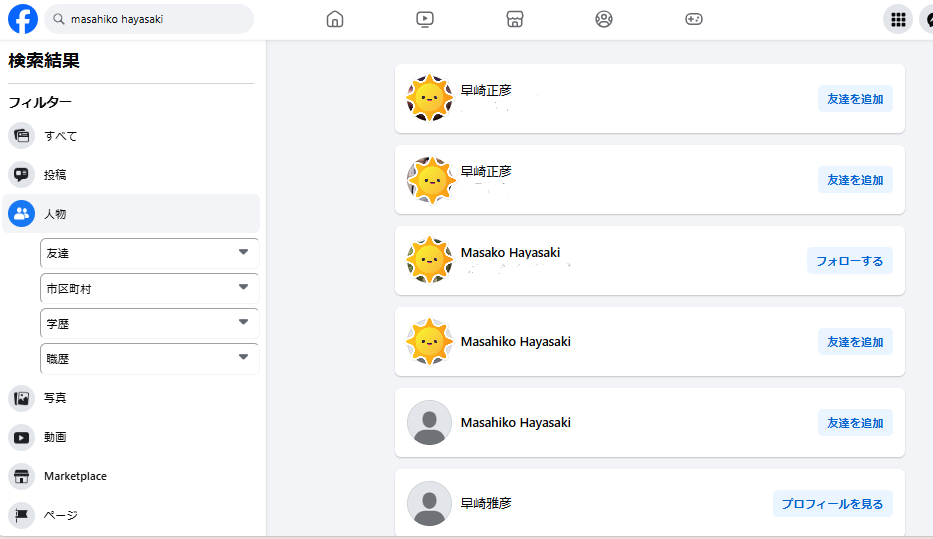Click the 投稿 filter label
This screenshot has width=933, height=539.
pyautogui.click(x=55, y=175)
